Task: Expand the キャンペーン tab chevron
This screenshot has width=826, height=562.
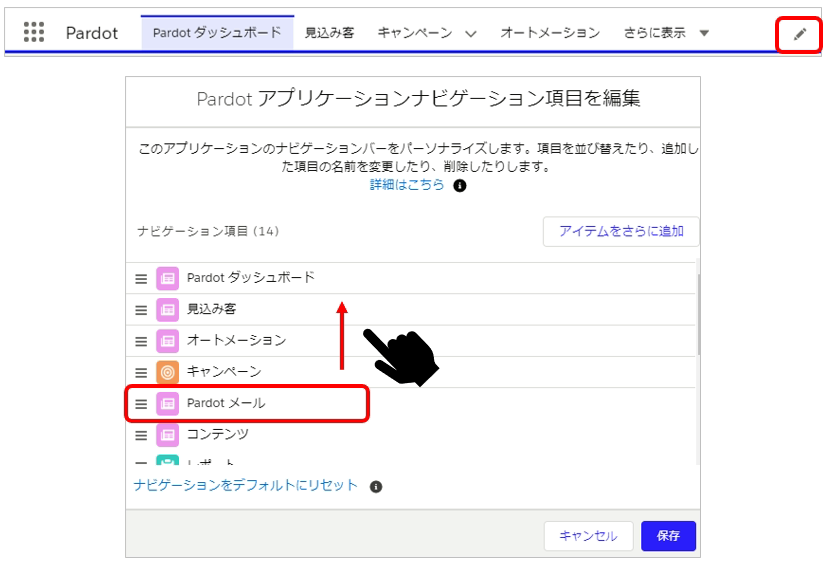Action: pyautogui.click(x=471, y=34)
